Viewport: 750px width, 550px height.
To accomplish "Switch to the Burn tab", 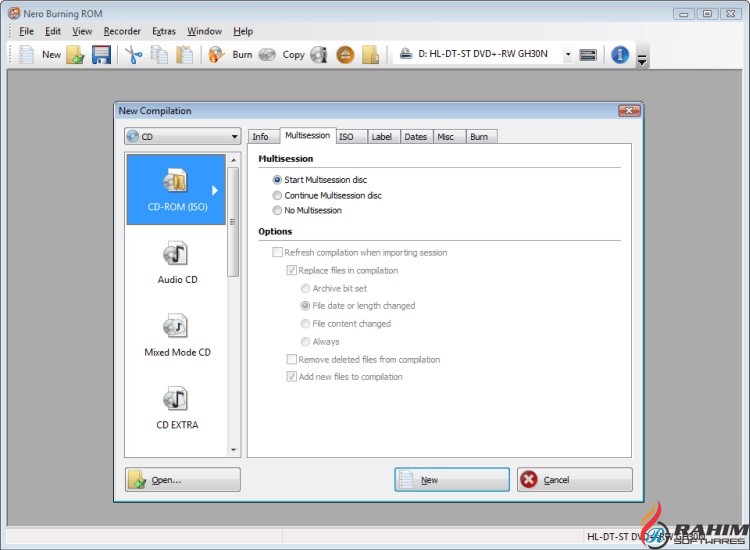I will [482, 137].
